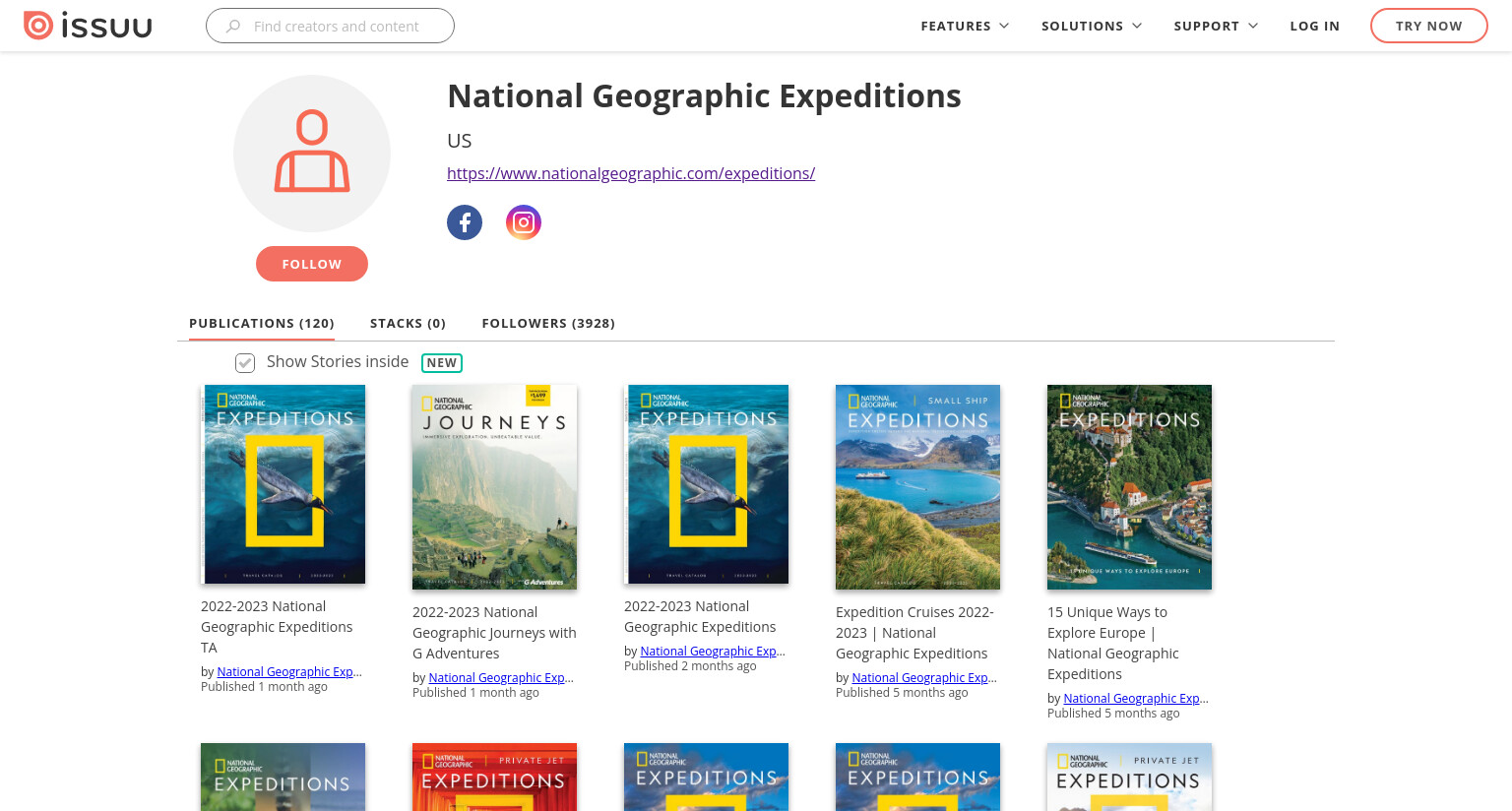Click title 'Expedition Cruises 2022-2023'
The height and width of the screenshot is (811, 1512).
tap(914, 633)
